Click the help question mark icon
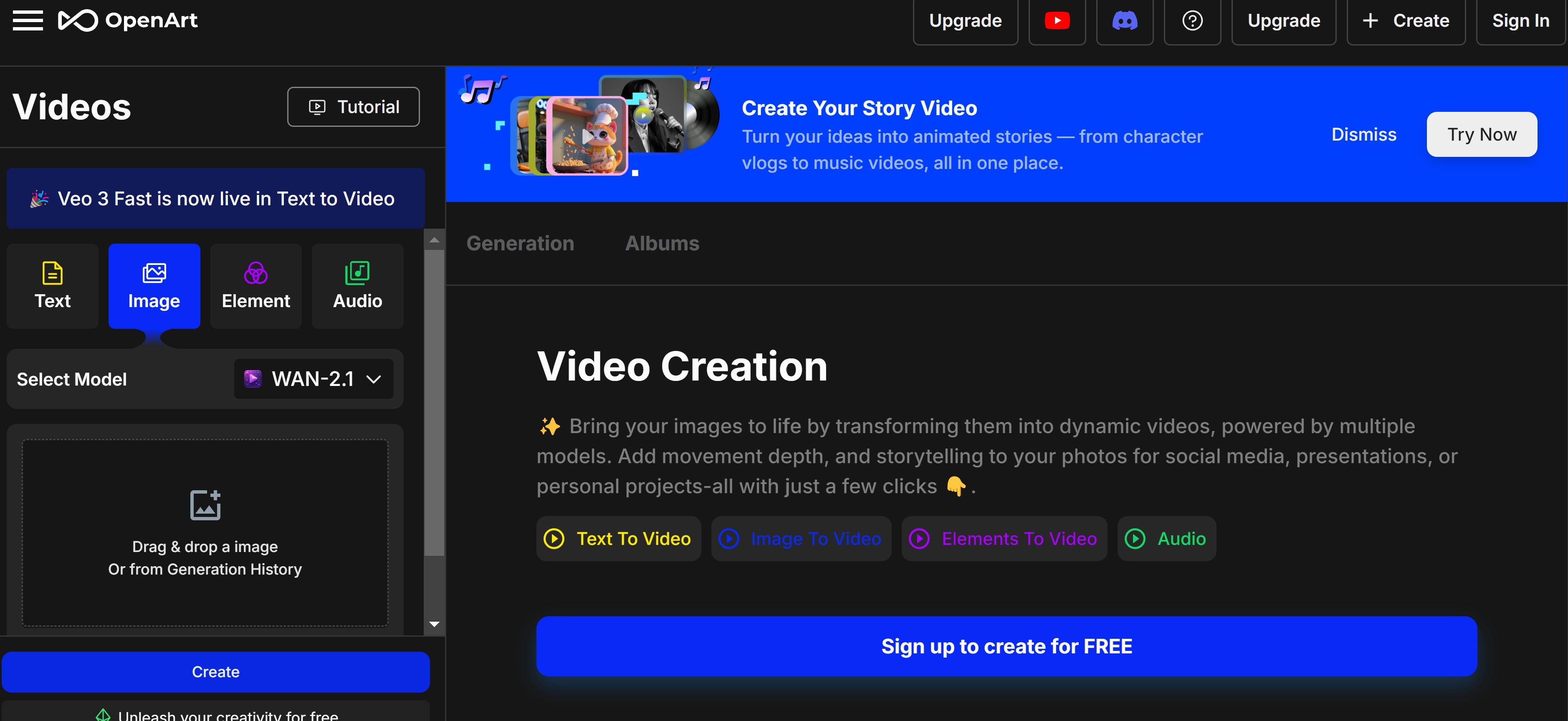 1192,21
